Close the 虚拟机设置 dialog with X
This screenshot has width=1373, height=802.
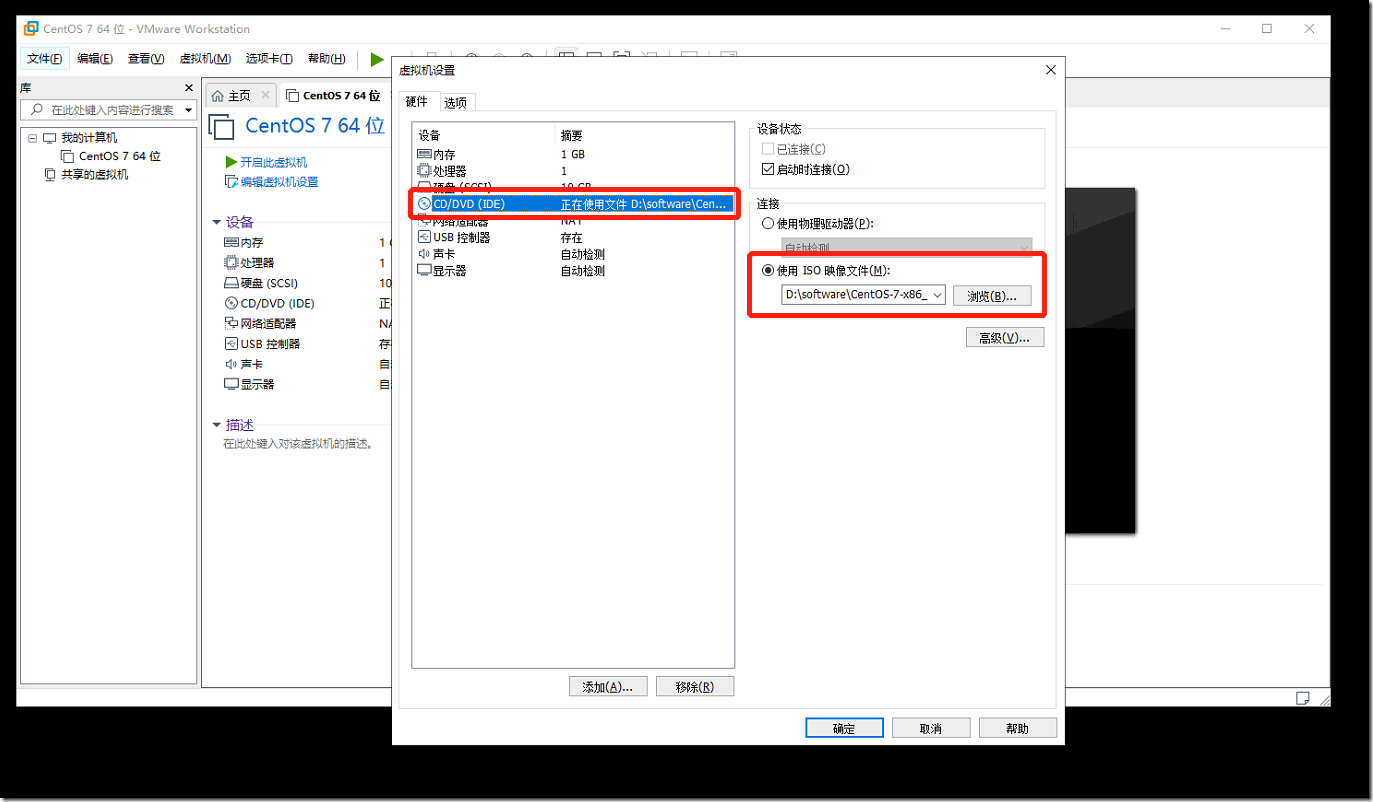pyautogui.click(x=1050, y=70)
